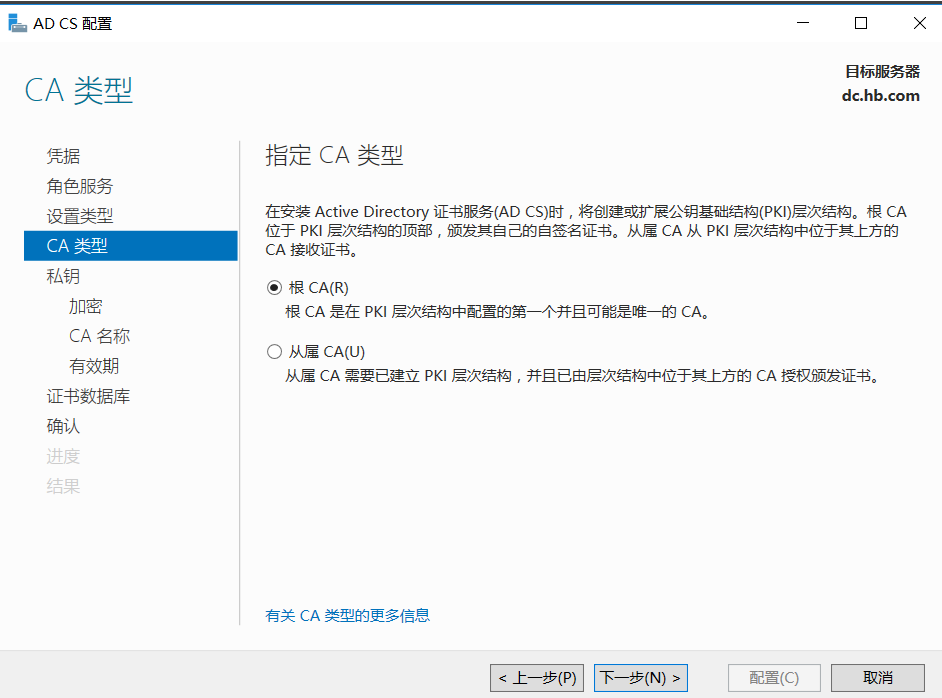The height and width of the screenshot is (698, 942).
Task: Open the 加密 sub-step in sidebar
Action: [85, 306]
